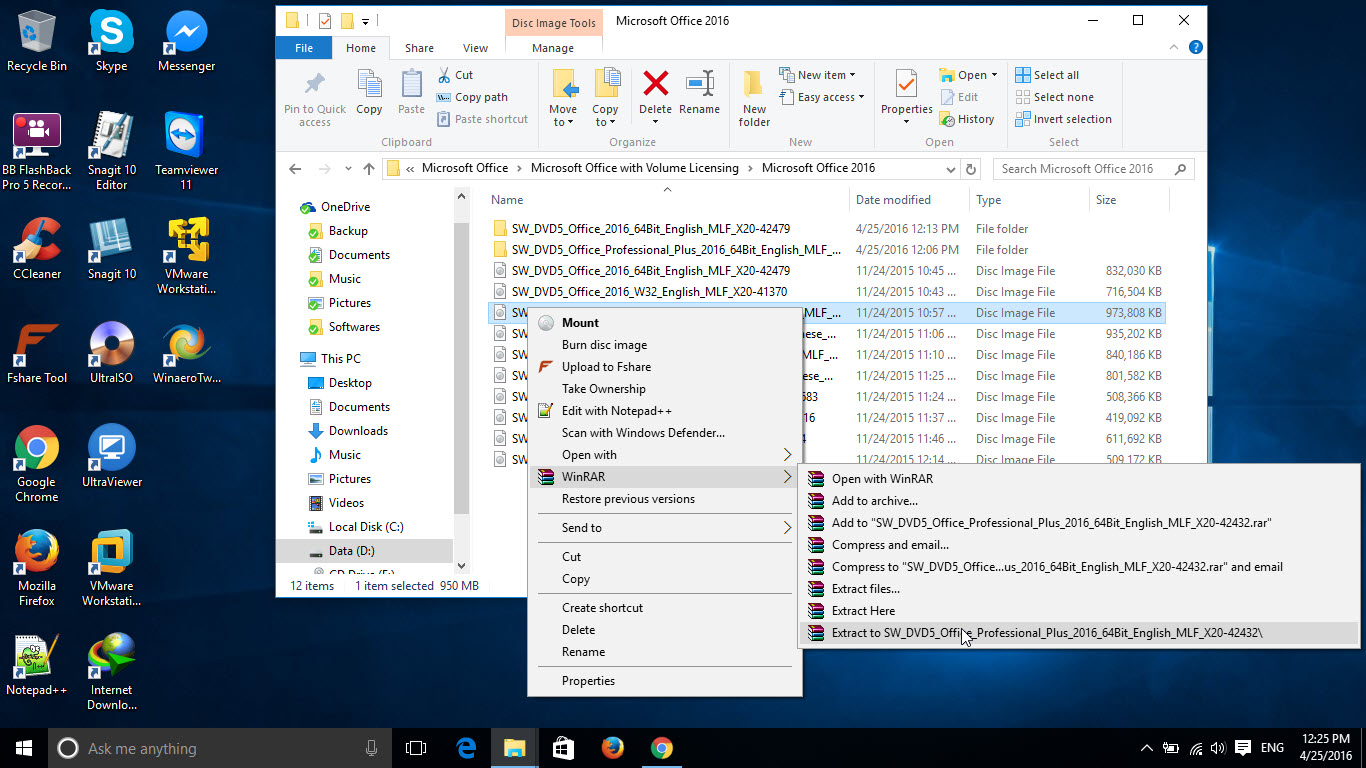
Task: Click Invert selection in ribbon
Action: pos(1063,119)
